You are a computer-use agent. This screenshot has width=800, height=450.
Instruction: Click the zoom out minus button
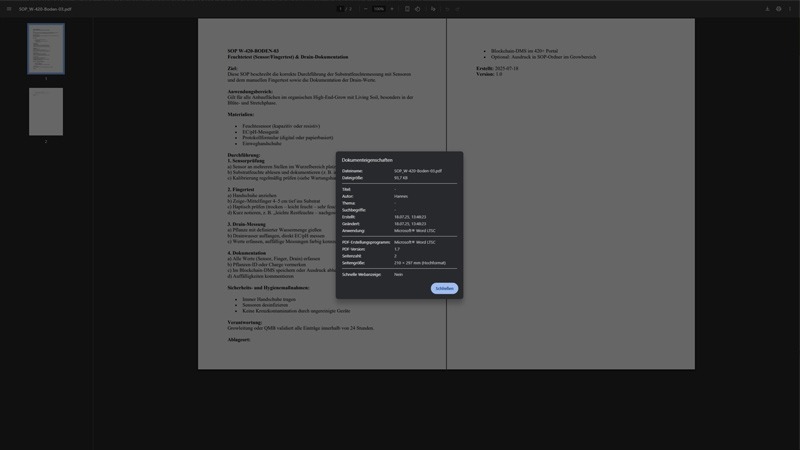point(365,9)
